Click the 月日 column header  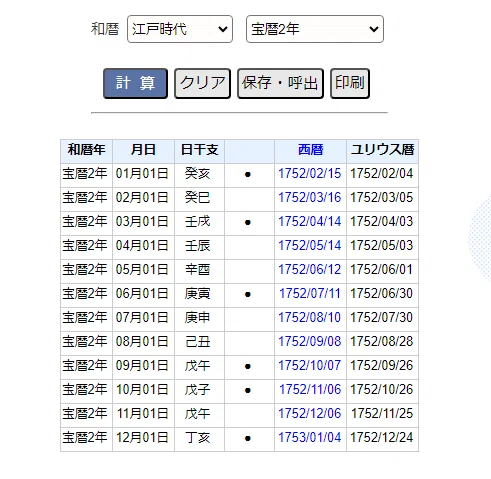pos(143,150)
